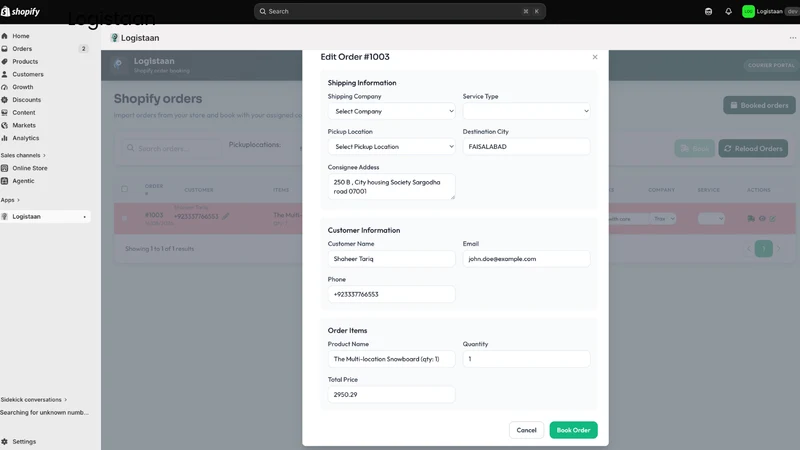The image size is (800, 450).
Task: Click the Cancel button
Action: coord(527,430)
